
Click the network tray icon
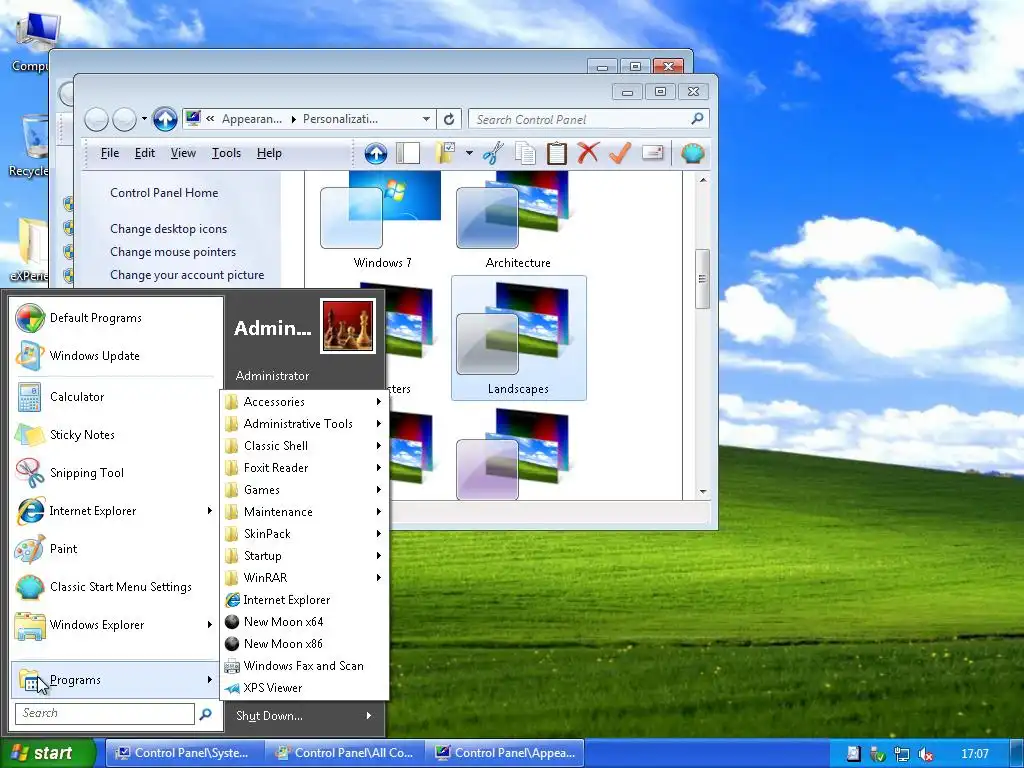coord(902,754)
